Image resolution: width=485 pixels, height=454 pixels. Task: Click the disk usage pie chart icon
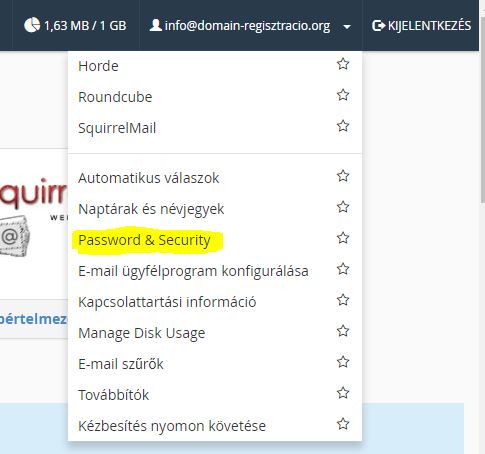point(32,25)
